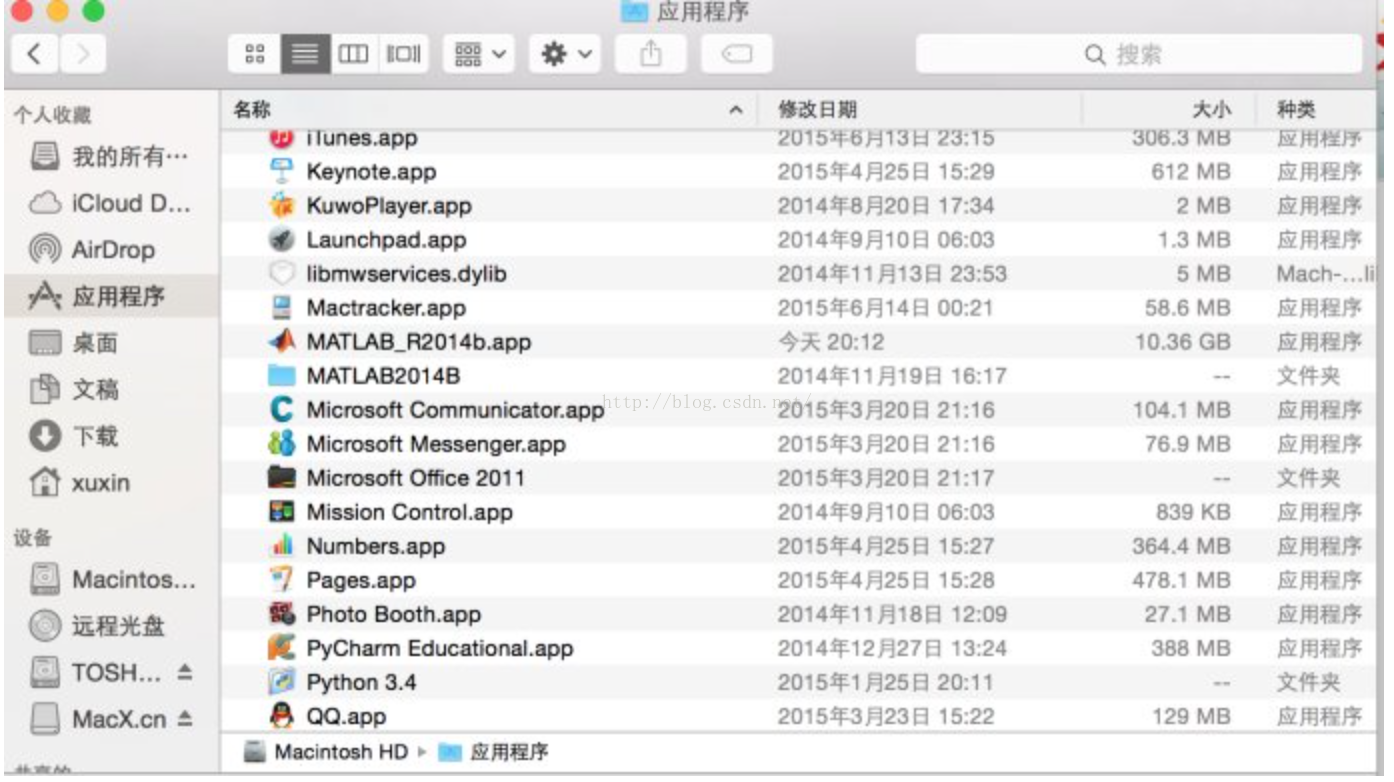This screenshot has height=782, width=1394.
Task: Select the Python 3.4 folder icon
Action: tap(282, 682)
